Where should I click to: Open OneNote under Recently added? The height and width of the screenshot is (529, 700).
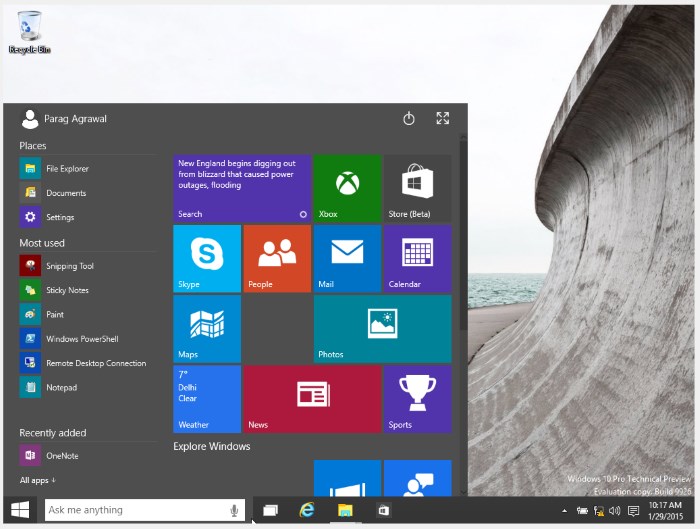tap(88, 456)
